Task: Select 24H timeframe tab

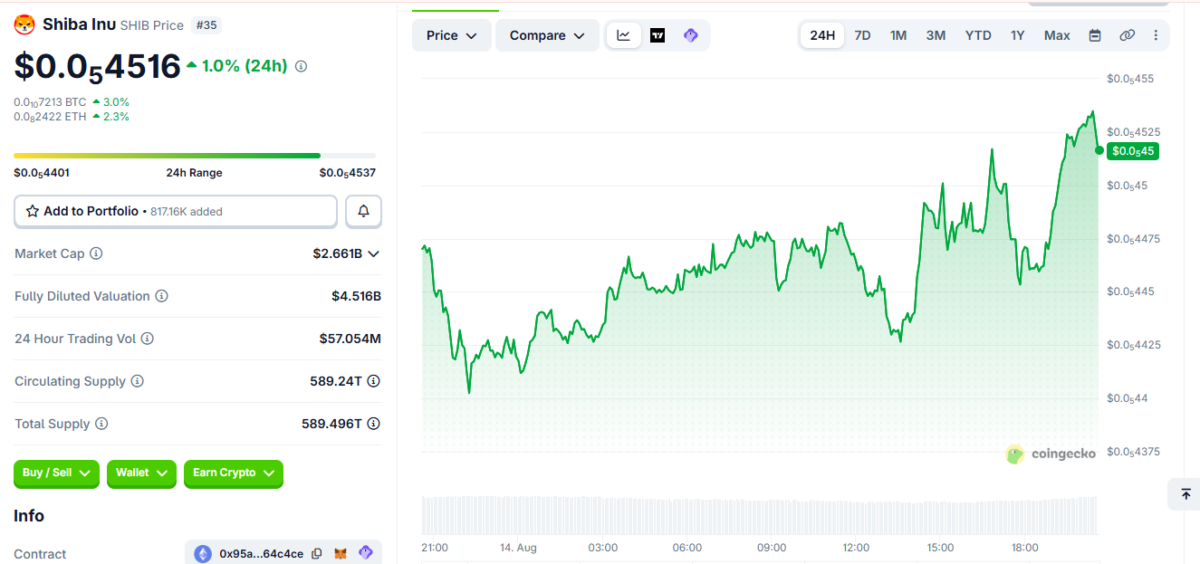Action: [822, 35]
